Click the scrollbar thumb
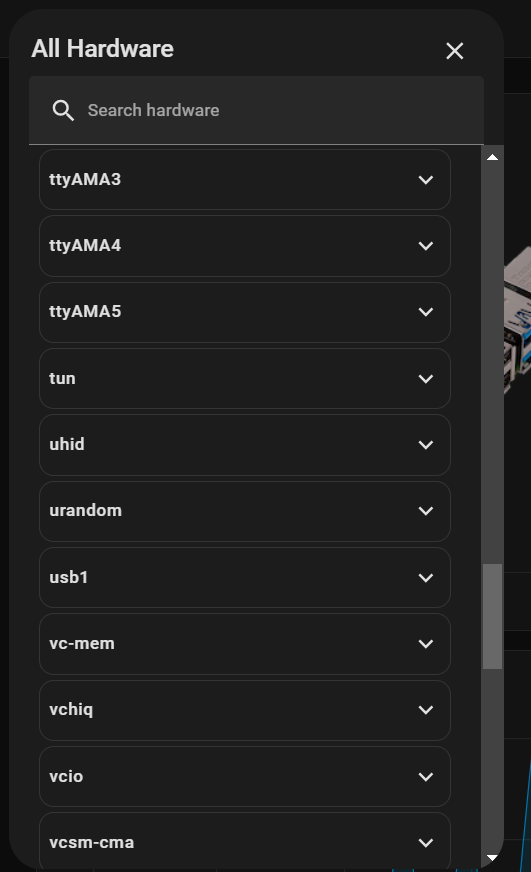Image resolution: width=531 pixels, height=872 pixels. 492,616
